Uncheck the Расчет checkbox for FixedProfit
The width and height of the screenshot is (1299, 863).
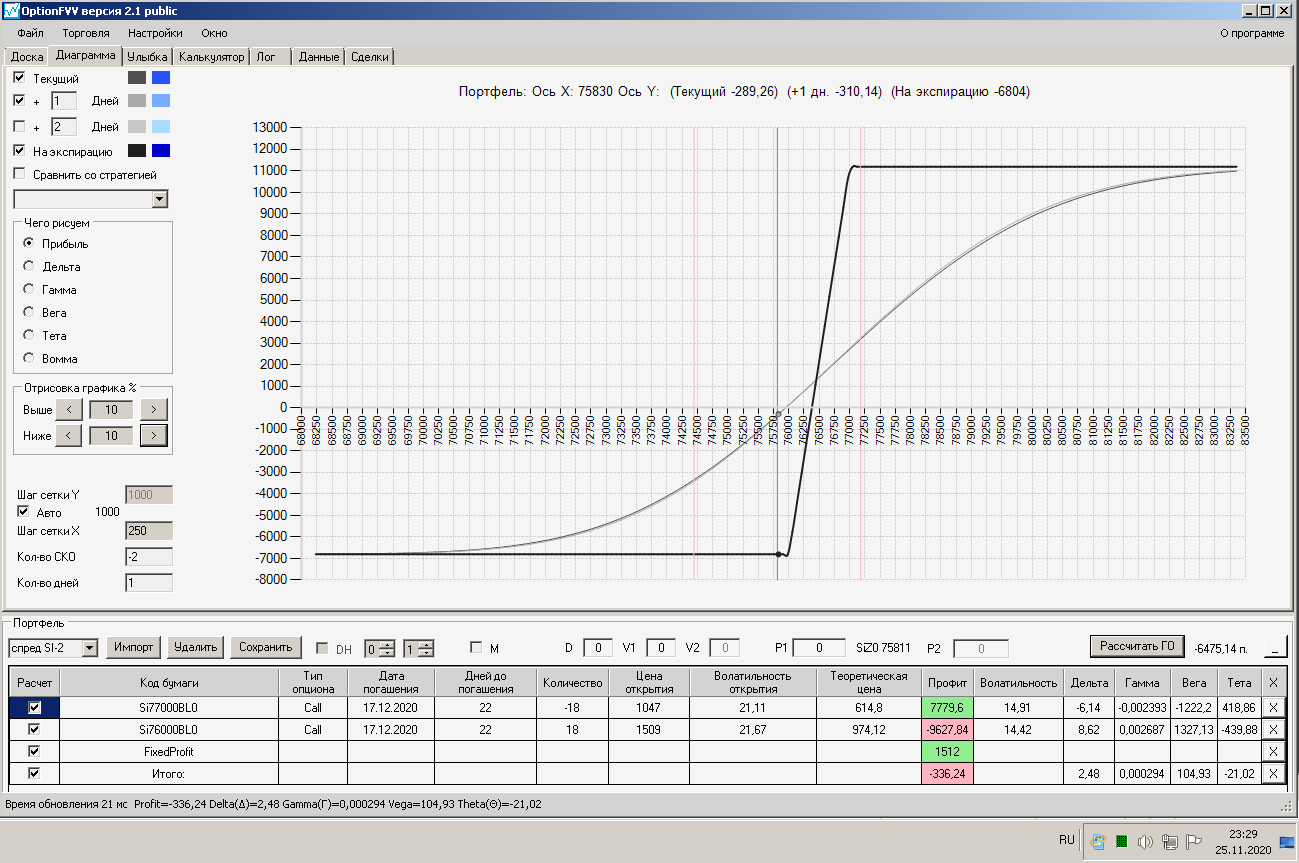click(35, 751)
